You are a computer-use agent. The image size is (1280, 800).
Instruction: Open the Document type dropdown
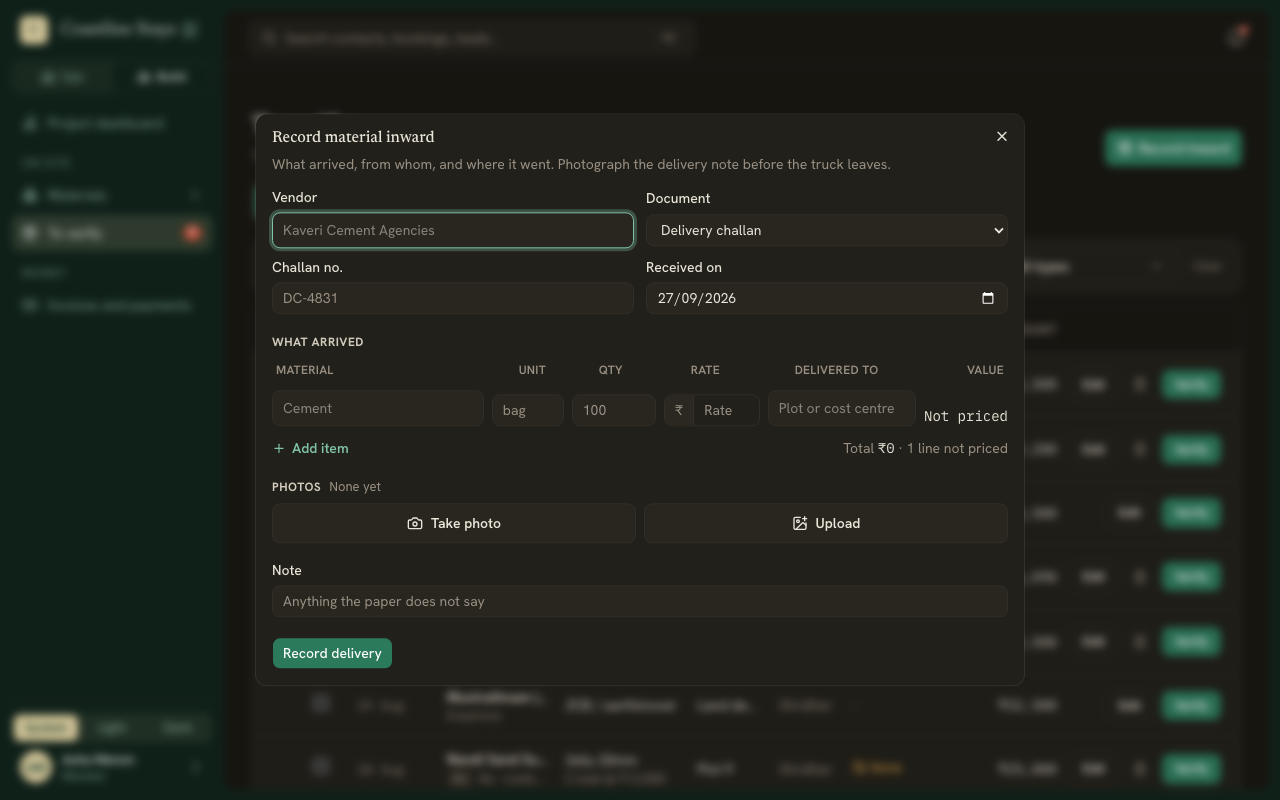click(x=826, y=230)
